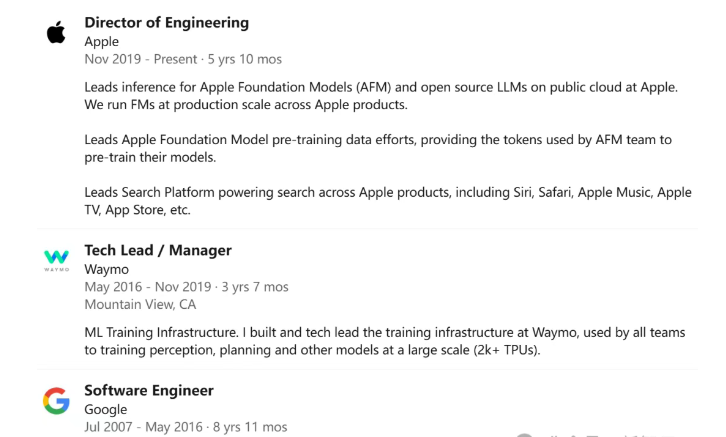Screen dimensions: 726x437
Task: Select the ML Training Infrastructure description
Action: coord(385,341)
